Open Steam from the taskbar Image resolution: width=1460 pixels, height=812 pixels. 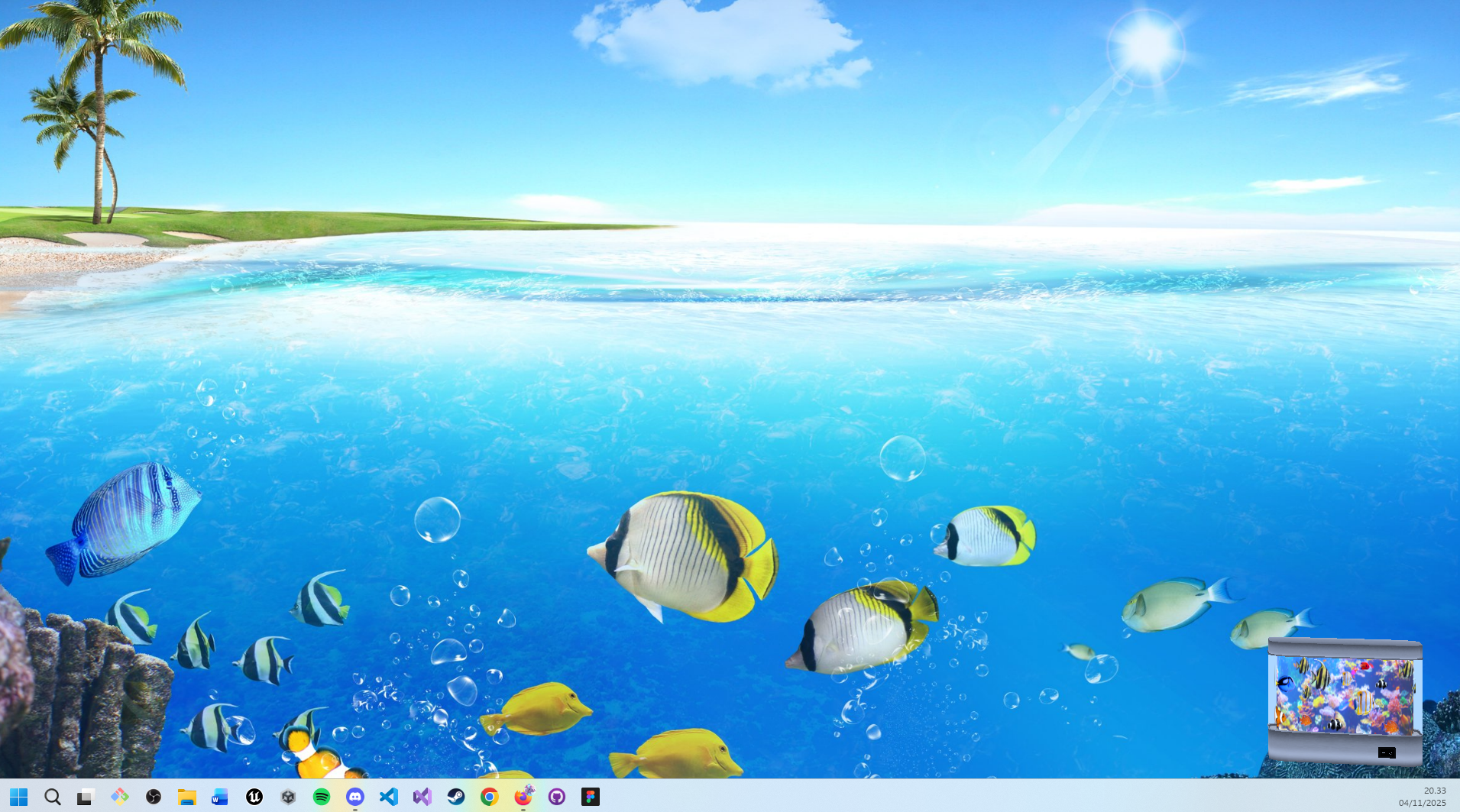(456, 797)
